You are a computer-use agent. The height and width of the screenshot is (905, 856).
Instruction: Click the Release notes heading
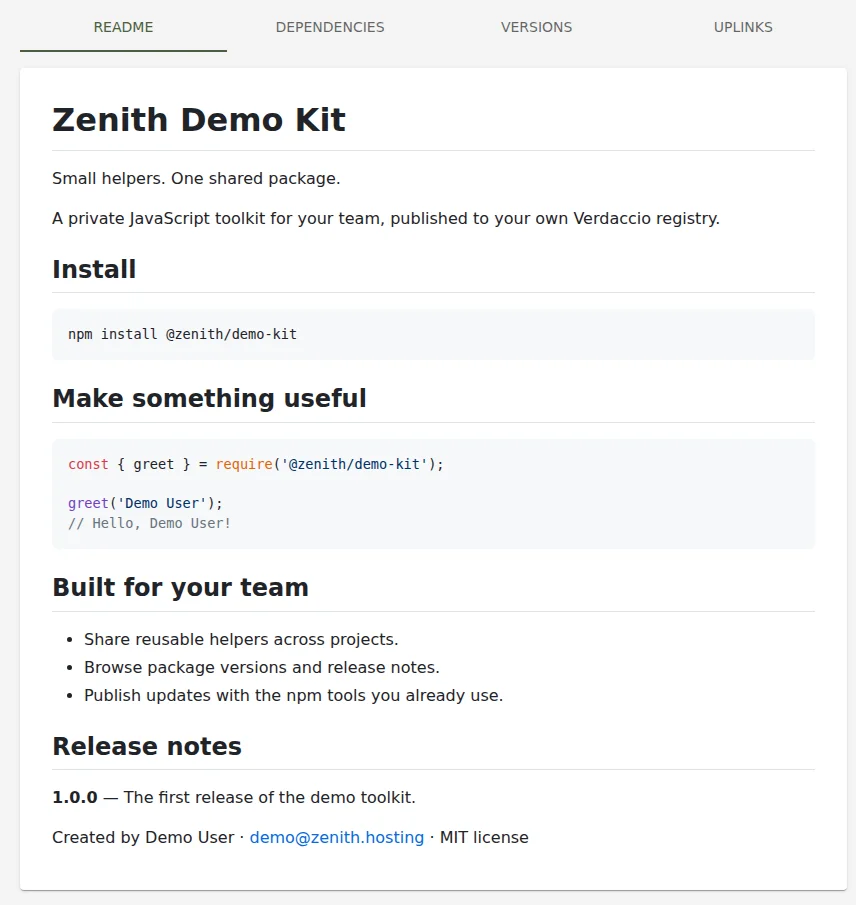tap(147, 746)
